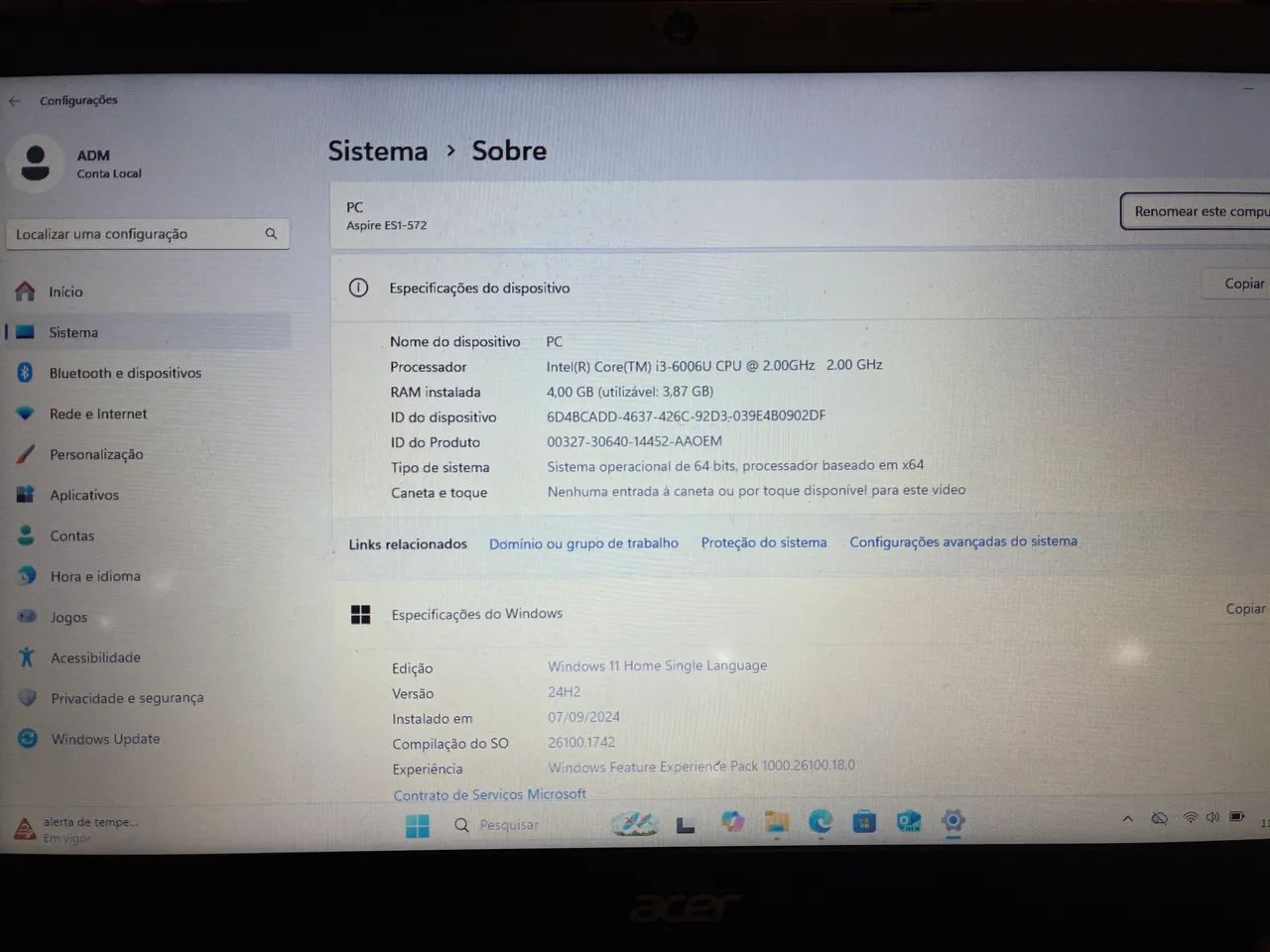Open the ADM local account profile
1270x952 pixels.
(x=76, y=164)
